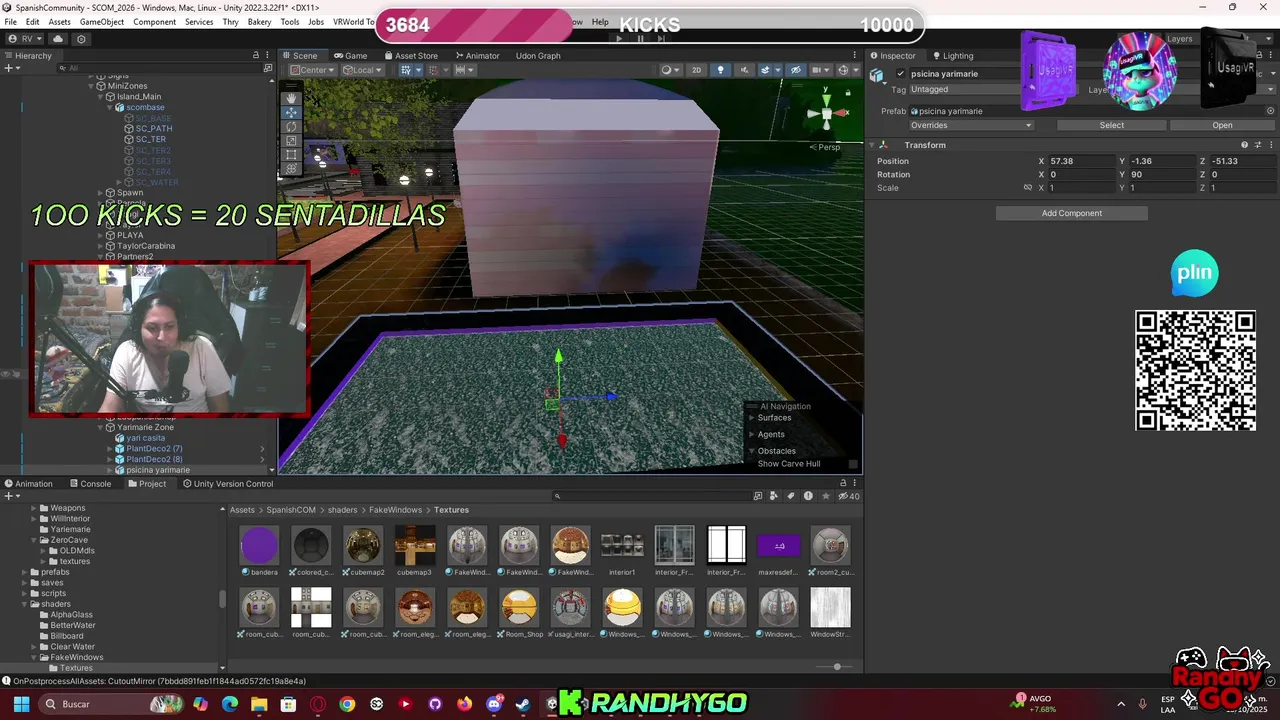Screen dimensions: 1280x720
Task: Toggle scene lighting bulb icon
Action: click(719, 70)
